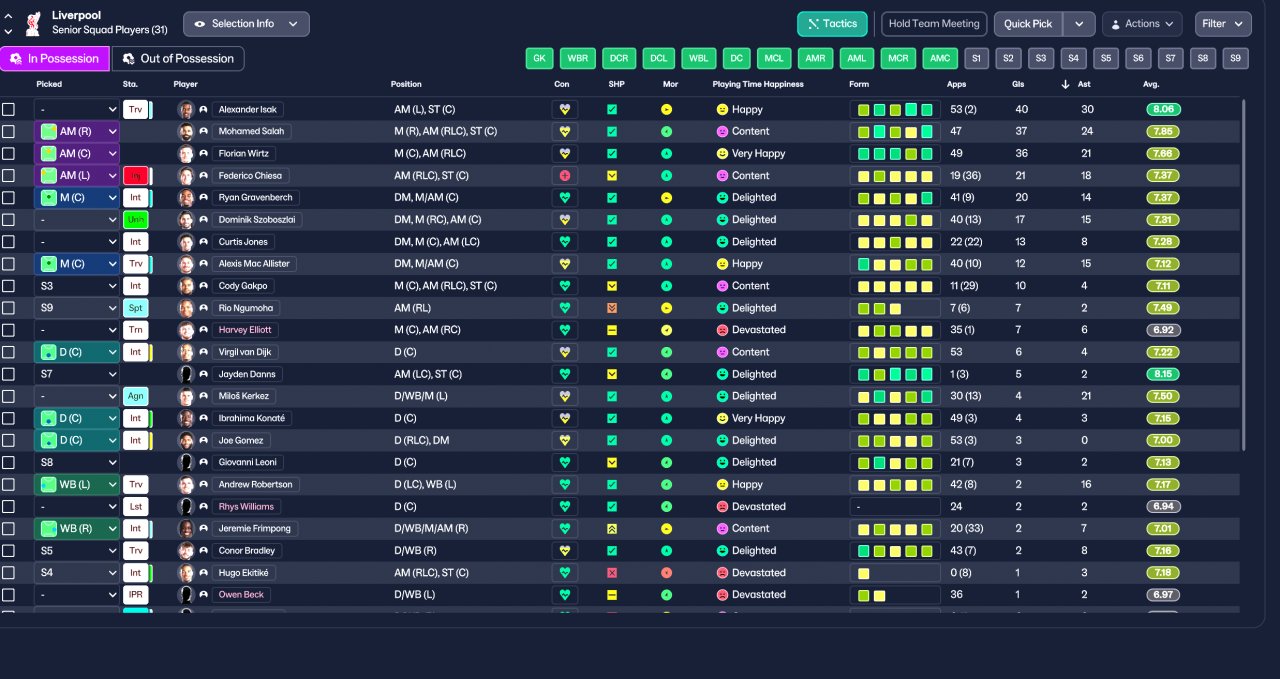Image resolution: width=1280 pixels, height=679 pixels.
Task: Click the Quick Pick button
Action: tap(1028, 24)
